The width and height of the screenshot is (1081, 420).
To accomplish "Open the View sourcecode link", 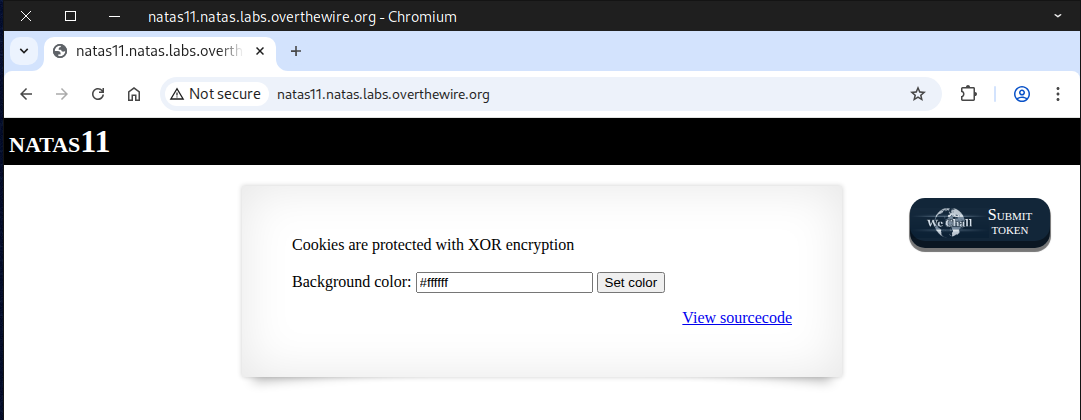I will pos(737,318).
